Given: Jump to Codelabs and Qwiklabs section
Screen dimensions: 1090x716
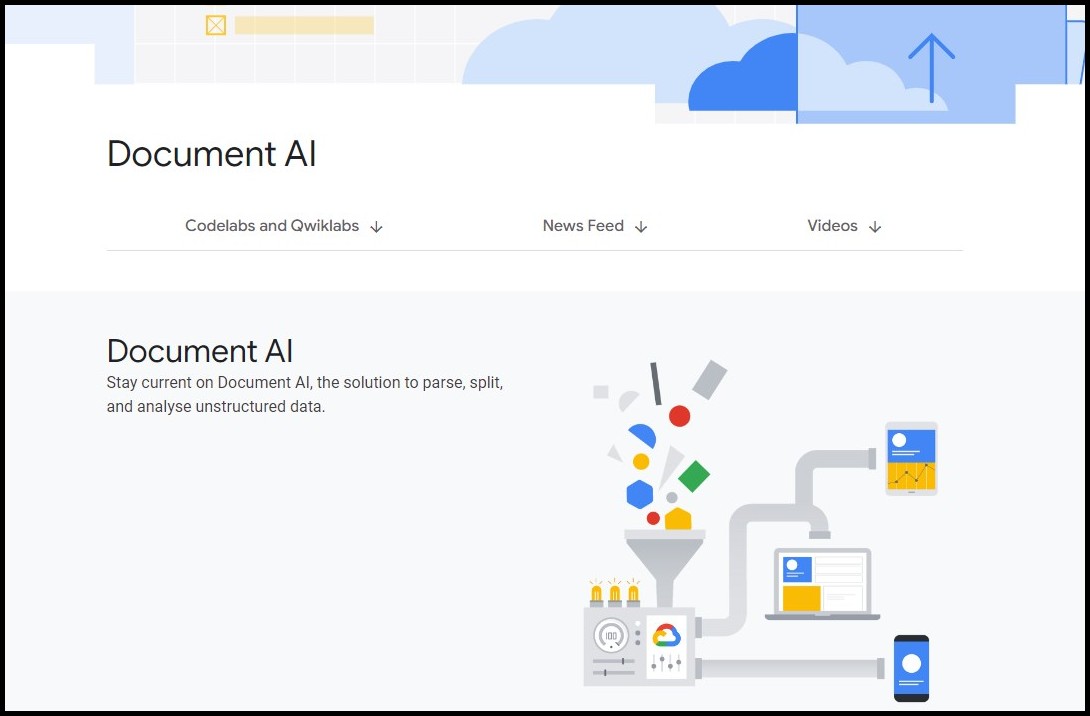Looking at the screenshot, I should point(284,226).
